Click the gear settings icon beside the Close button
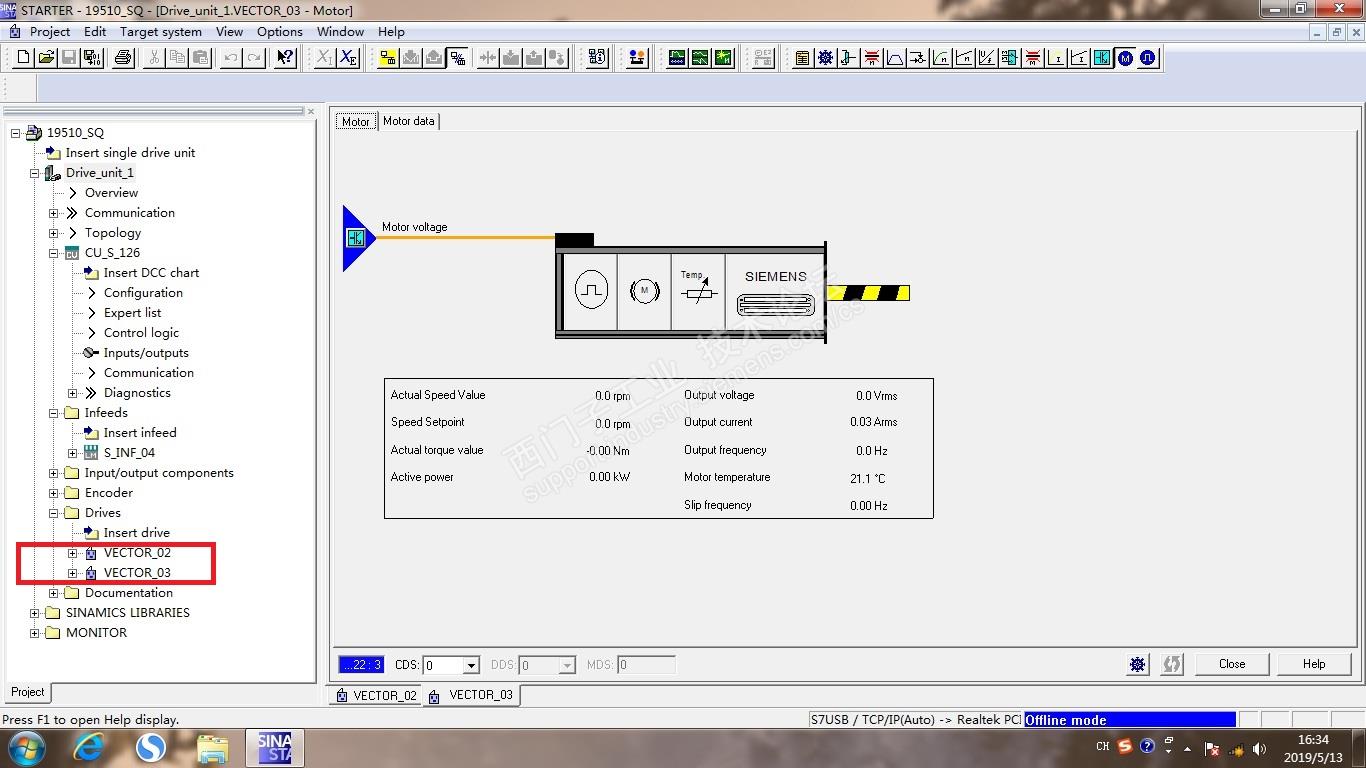1366x768 pixels. click(x=1137, y=664)
